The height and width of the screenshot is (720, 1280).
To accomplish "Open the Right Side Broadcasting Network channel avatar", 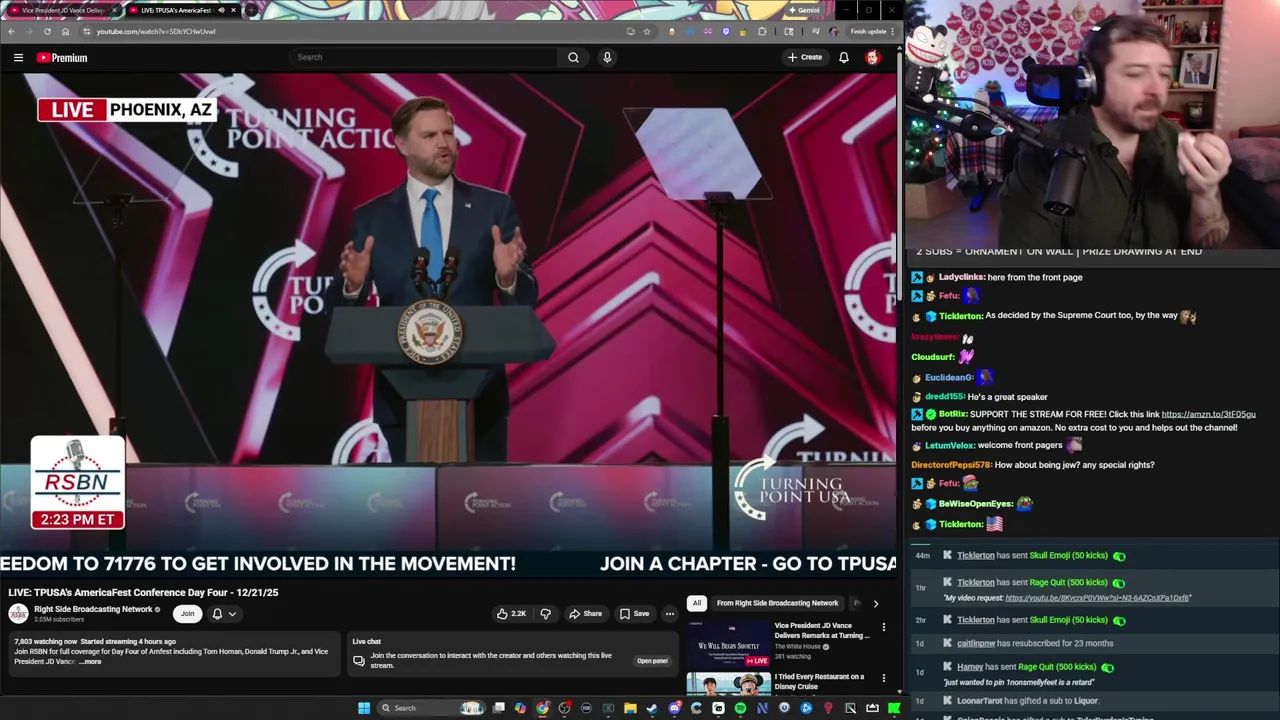I will 18,614.
